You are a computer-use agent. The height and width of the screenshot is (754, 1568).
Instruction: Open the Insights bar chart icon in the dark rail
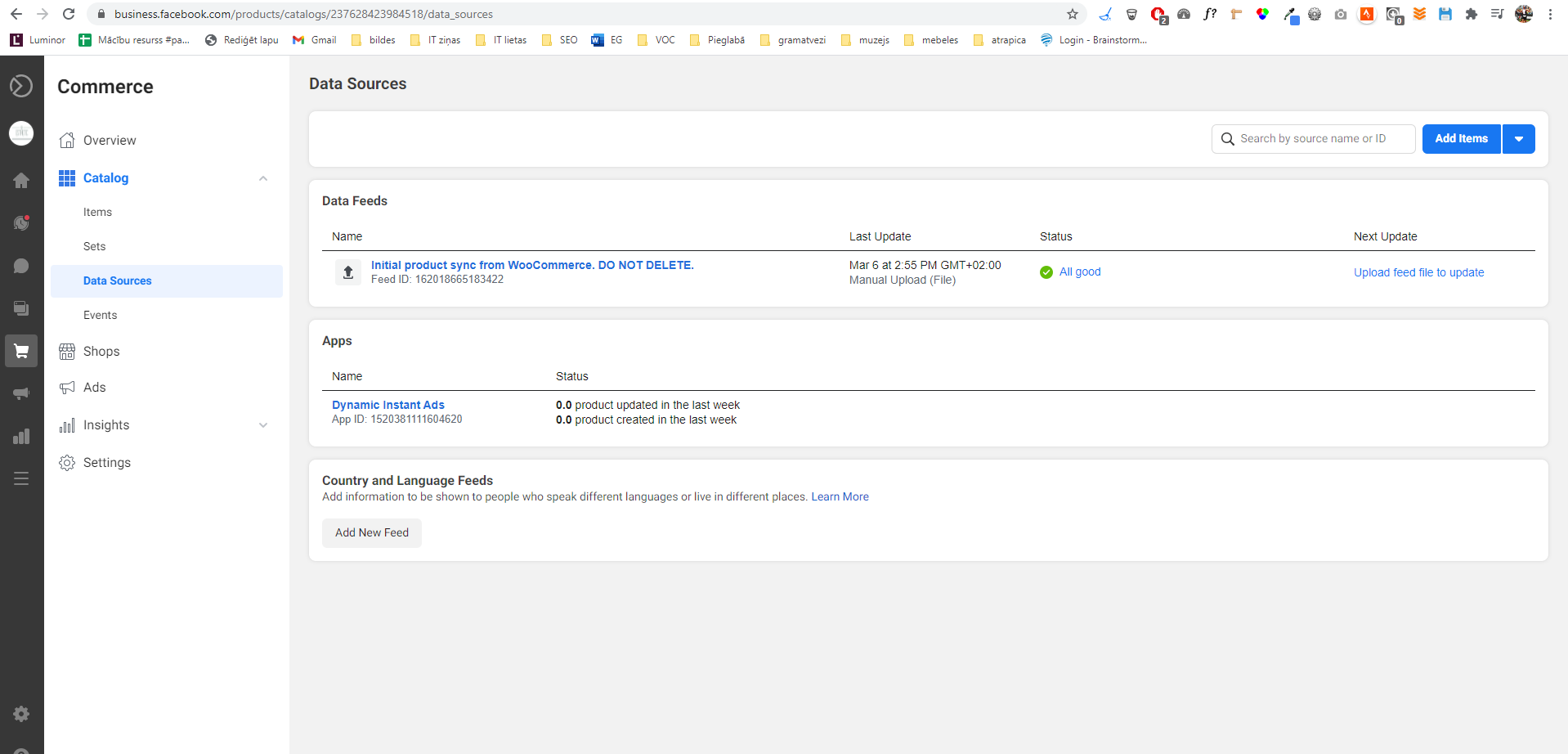click(x=21, y=436)
